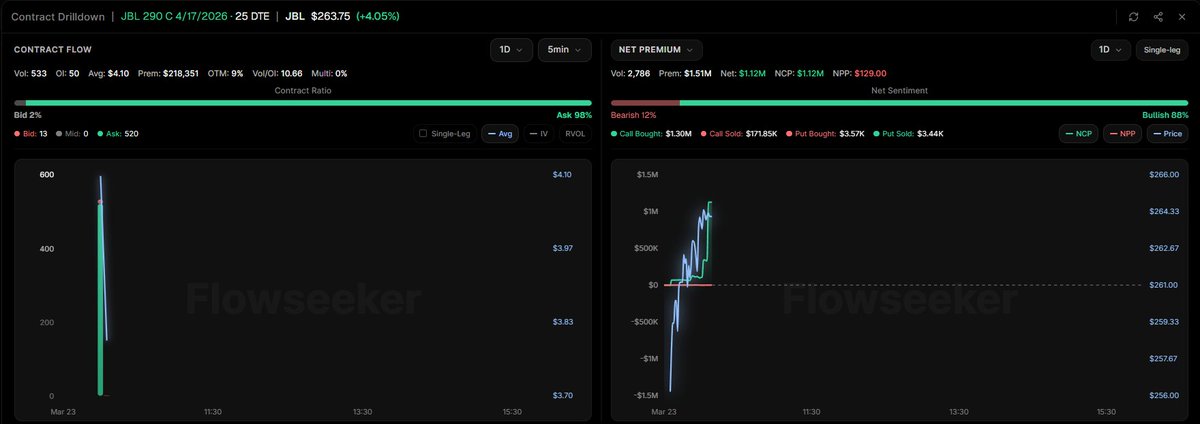Refresh the contract drilldown data
Image resolution: width=1200 pixels, height=424 pixels.
1133,17
